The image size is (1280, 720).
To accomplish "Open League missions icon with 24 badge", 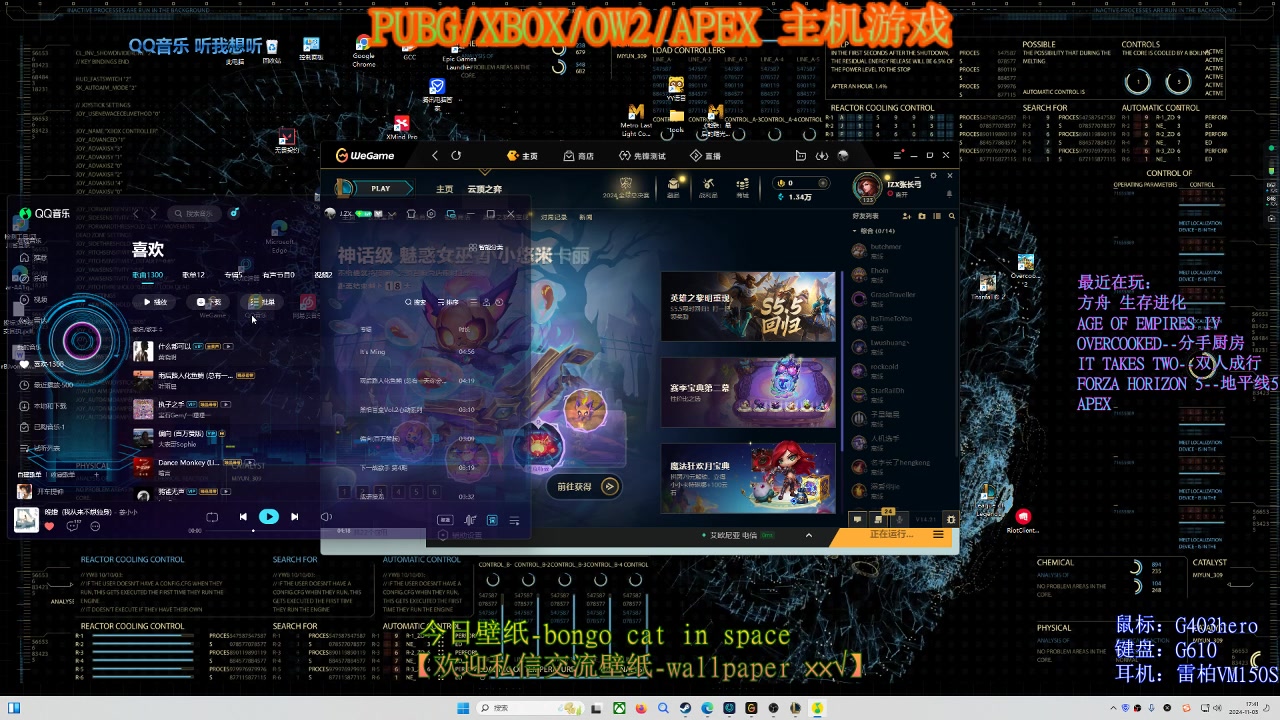I will click(x=879, y=519).
